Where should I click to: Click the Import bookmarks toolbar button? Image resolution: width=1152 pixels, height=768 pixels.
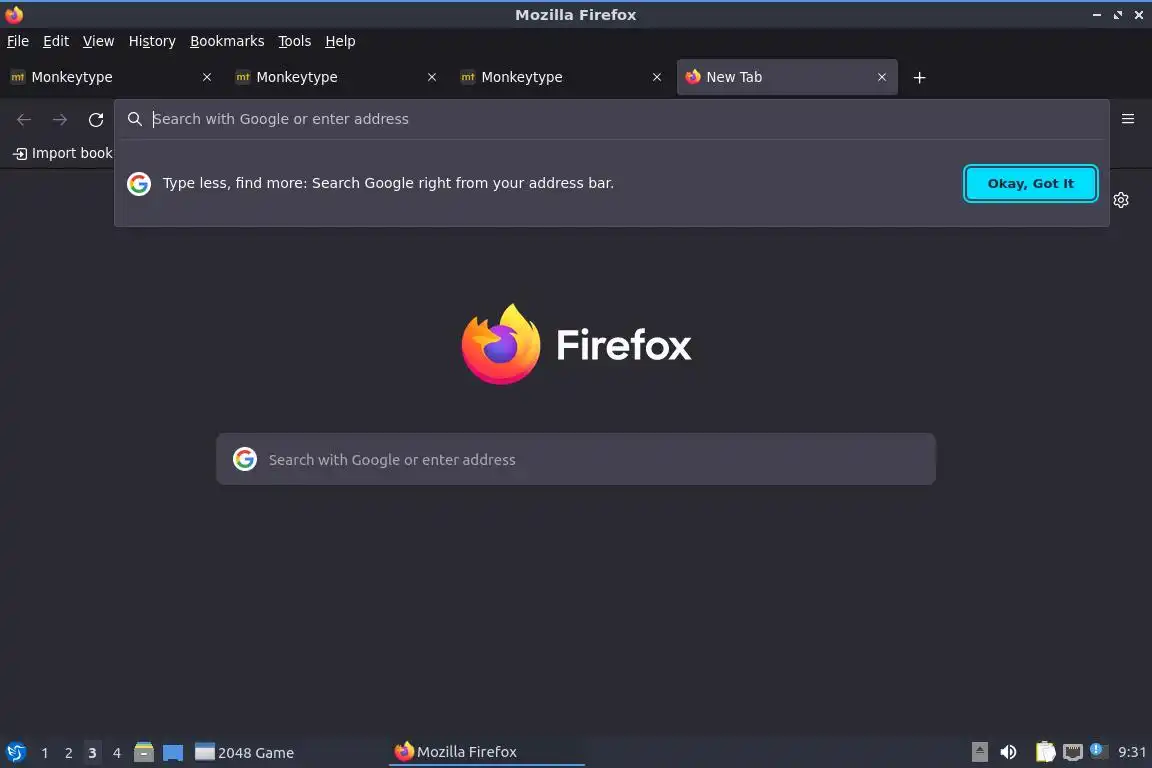click(x=63, y=153)
